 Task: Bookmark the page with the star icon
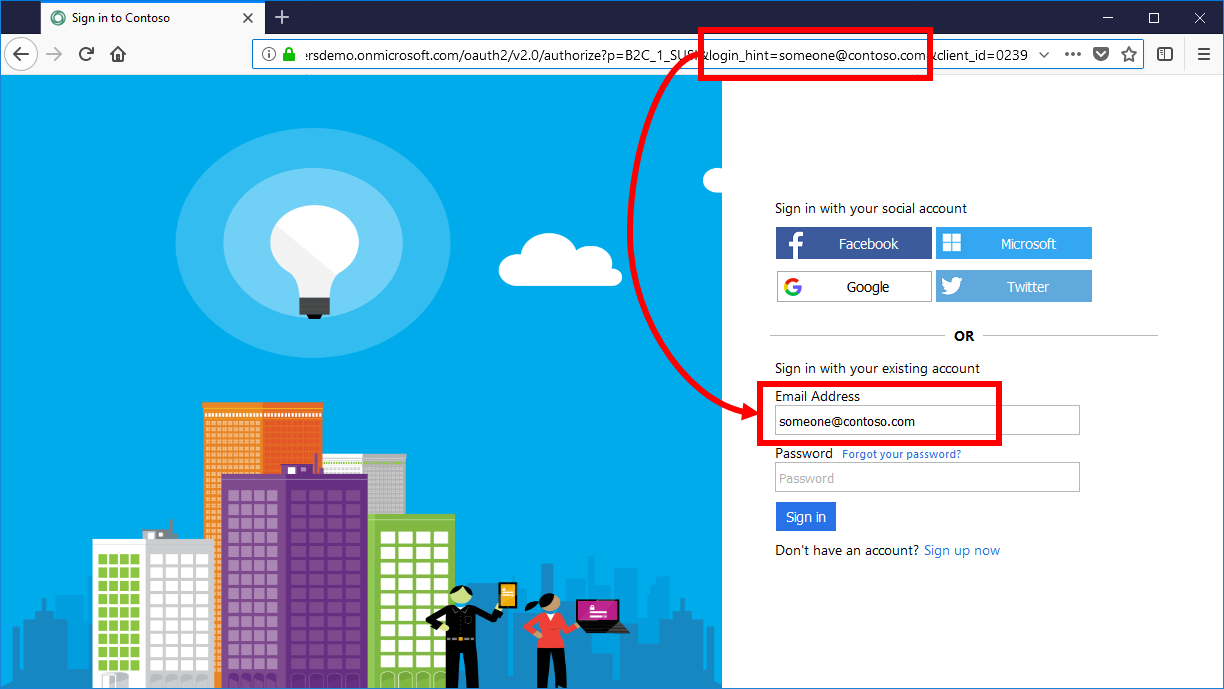pos(1129,54)
